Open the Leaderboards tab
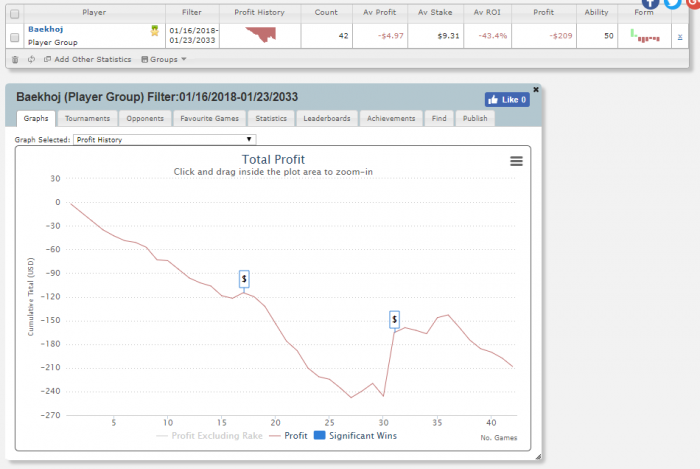Screen dimensions: 700x469 (x=327, y=118)
